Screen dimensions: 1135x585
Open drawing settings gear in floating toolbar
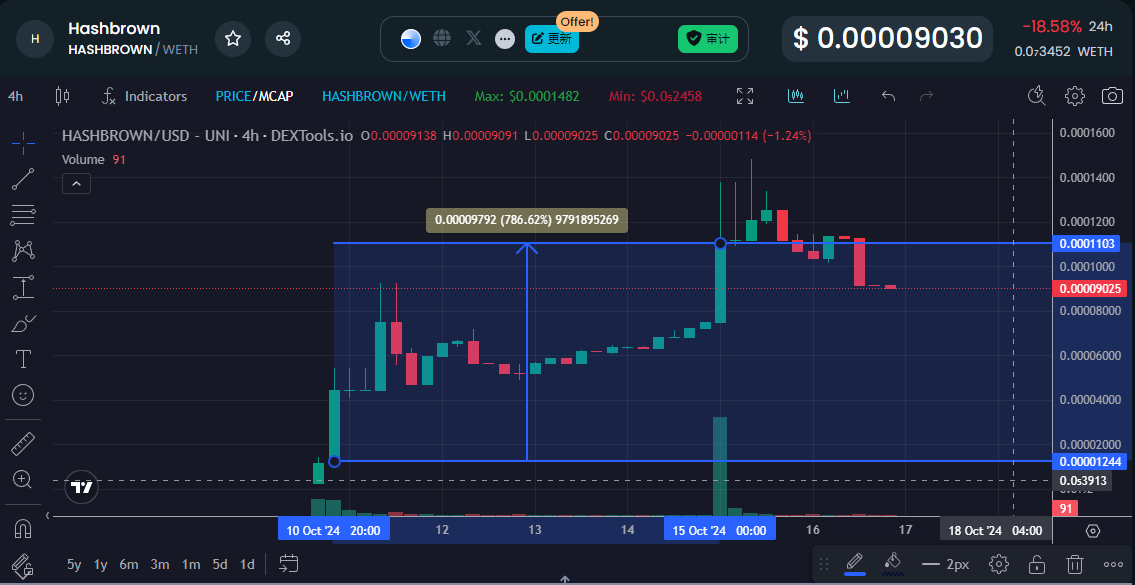(999, 564)
